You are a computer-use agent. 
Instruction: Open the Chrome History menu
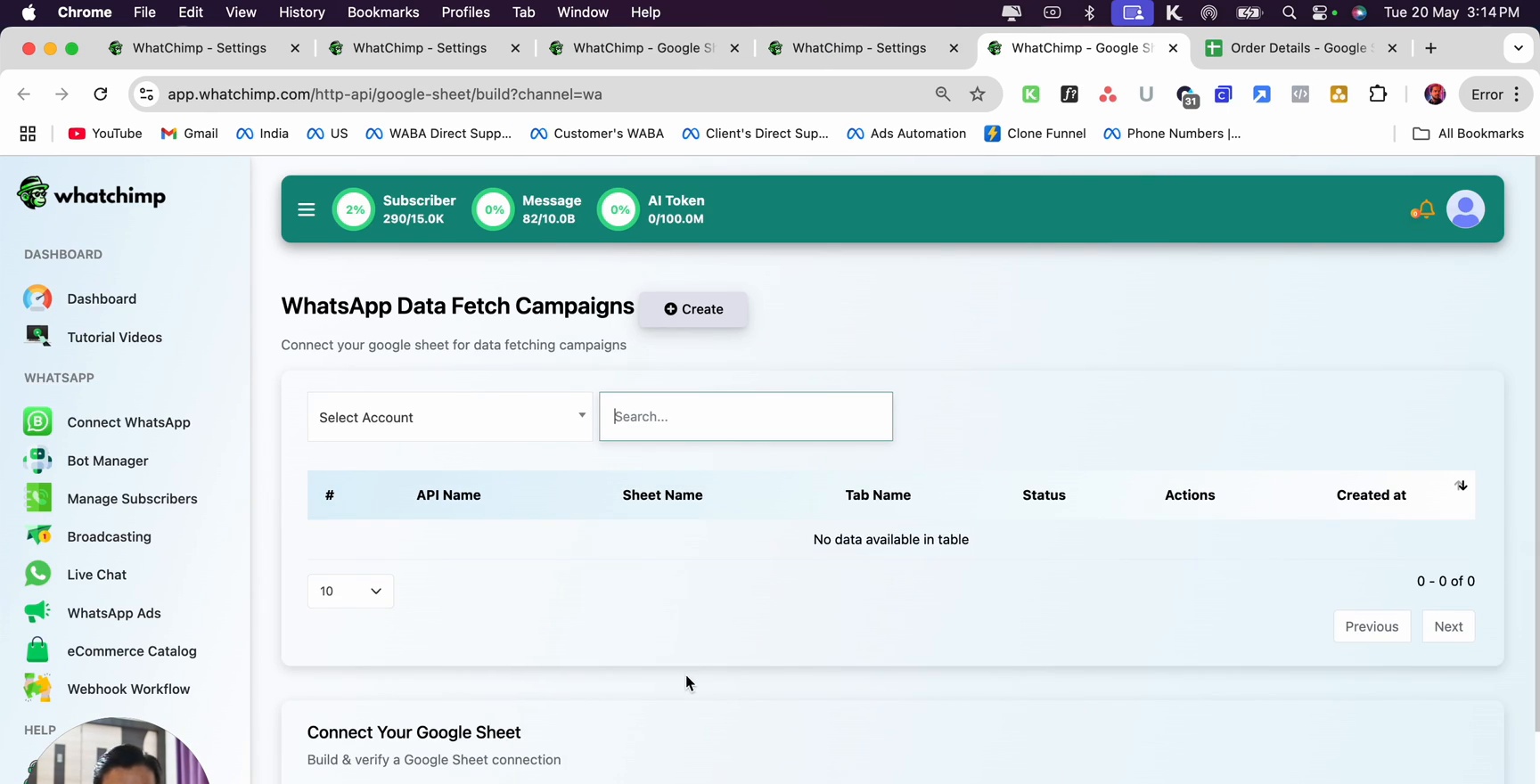point(301,12)
